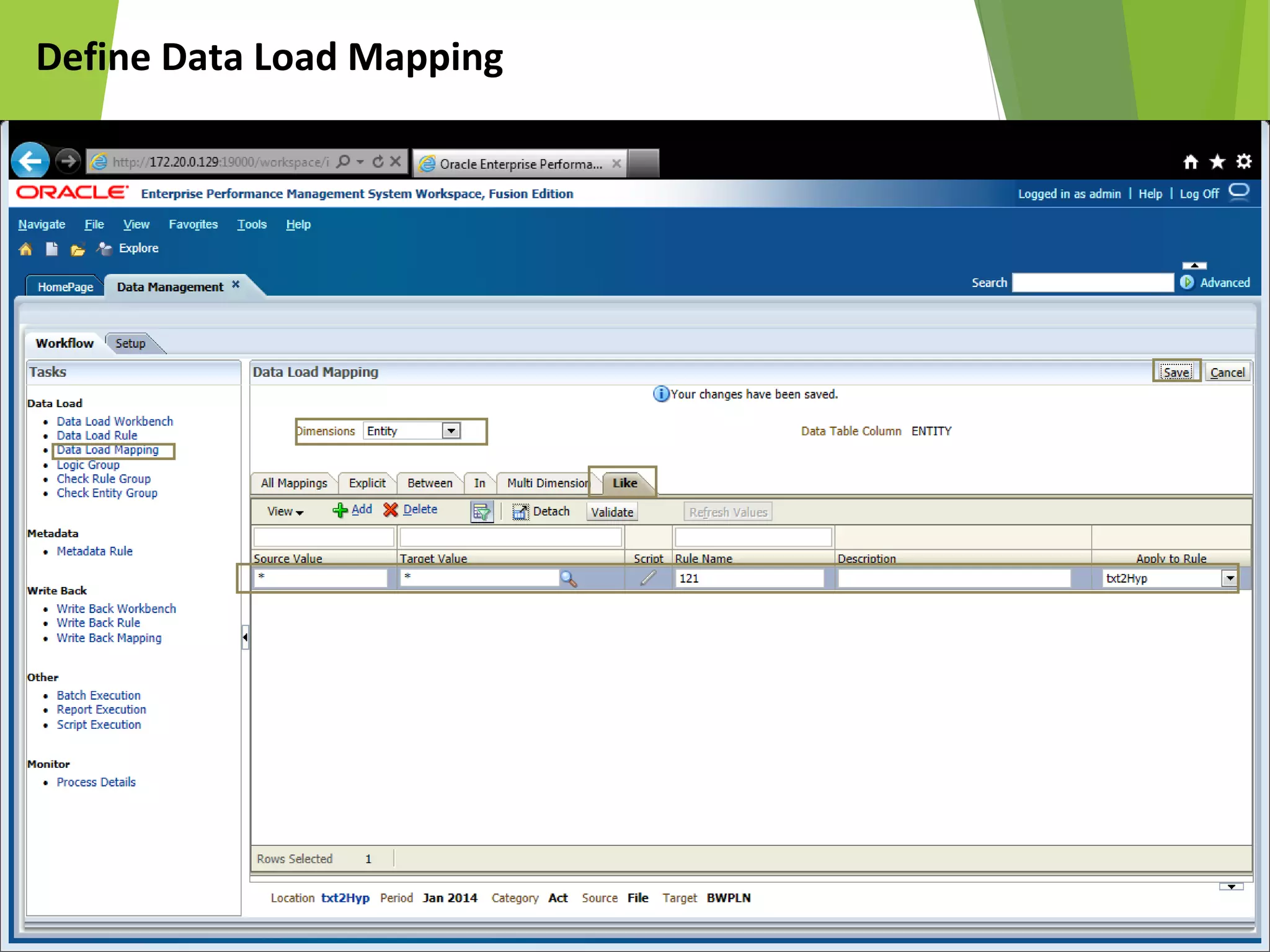
Task: Click the Advanced search arrow icon
Action: pyautogui.click(x=1187, y=283)
